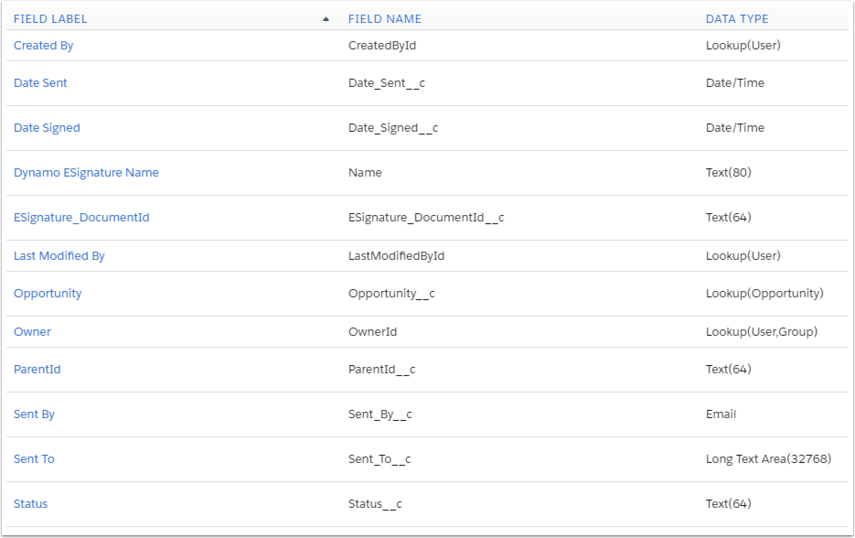Click the Opportunity field label link

(x=47, y=294)
